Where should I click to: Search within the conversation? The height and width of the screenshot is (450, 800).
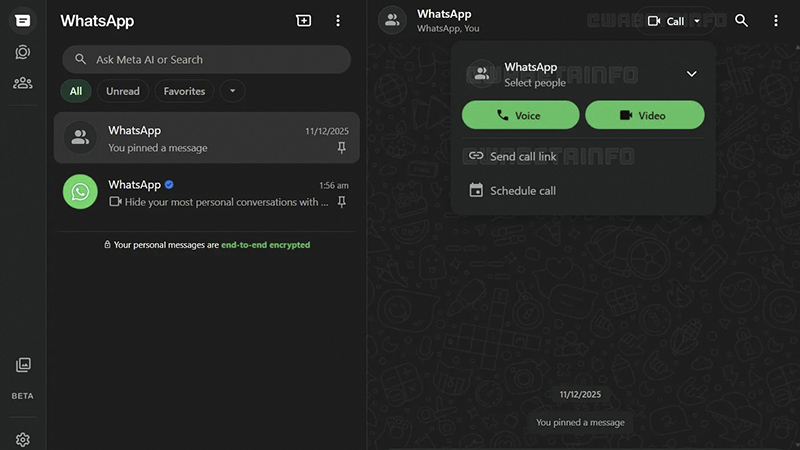coord(741,20)
